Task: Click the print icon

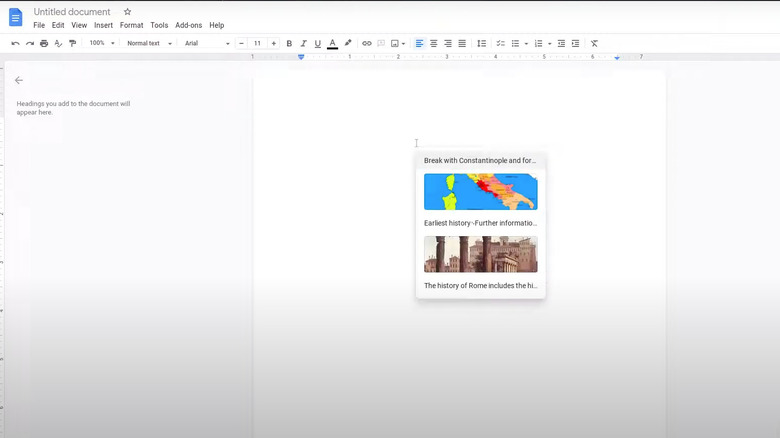Action: point(44,44)
